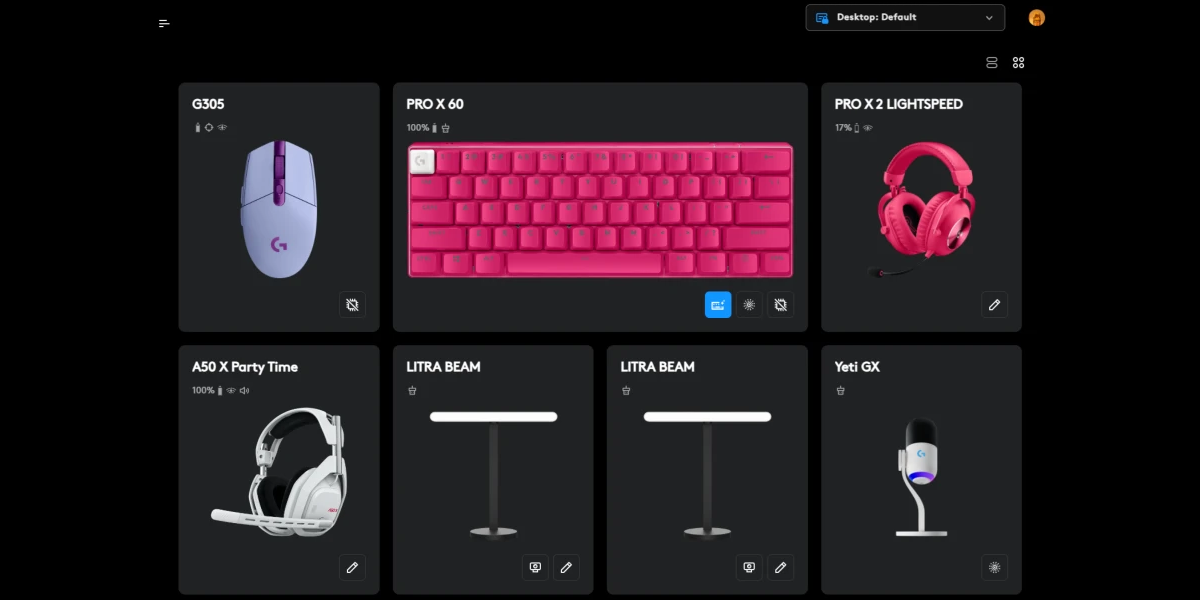Click second LITRA BEAM camera icon
1200x600 pixels.
coord(750,567)
